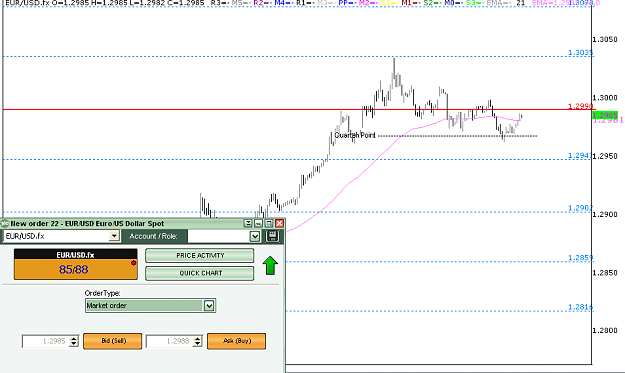Click the New order window app icon

coord(5,224)
